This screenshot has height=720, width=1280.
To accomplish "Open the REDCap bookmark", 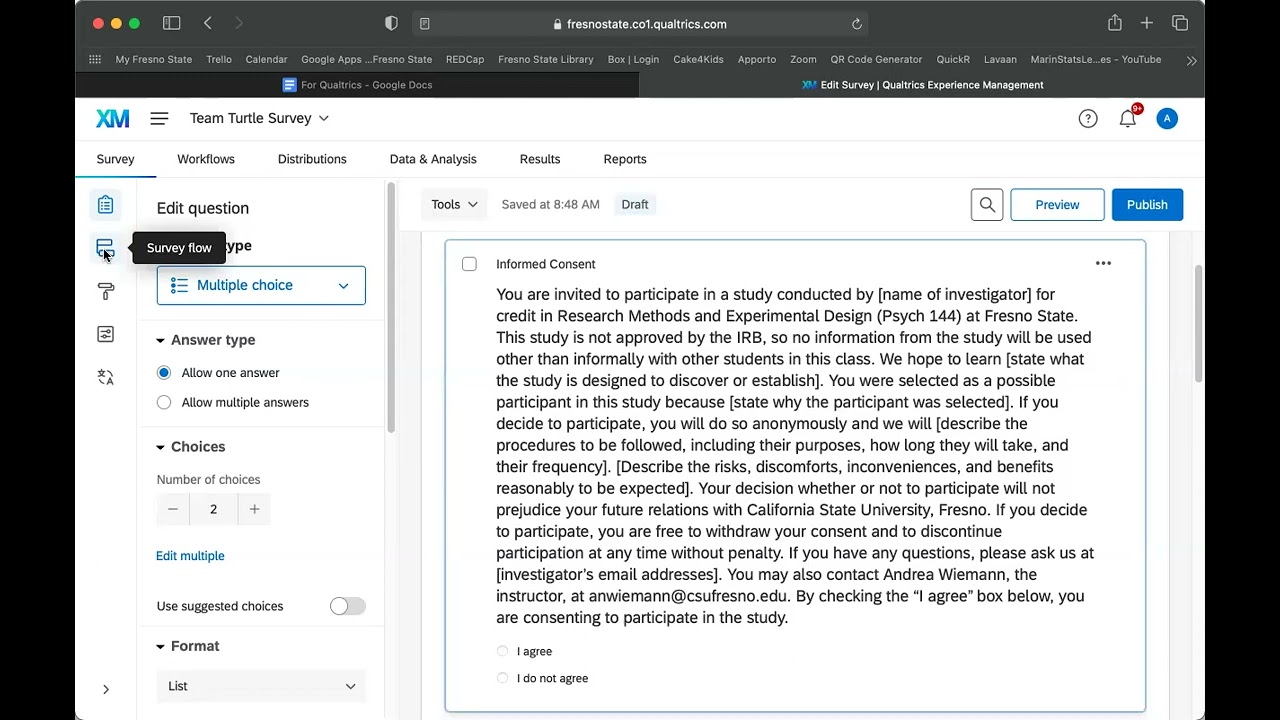I will (465, 60).
